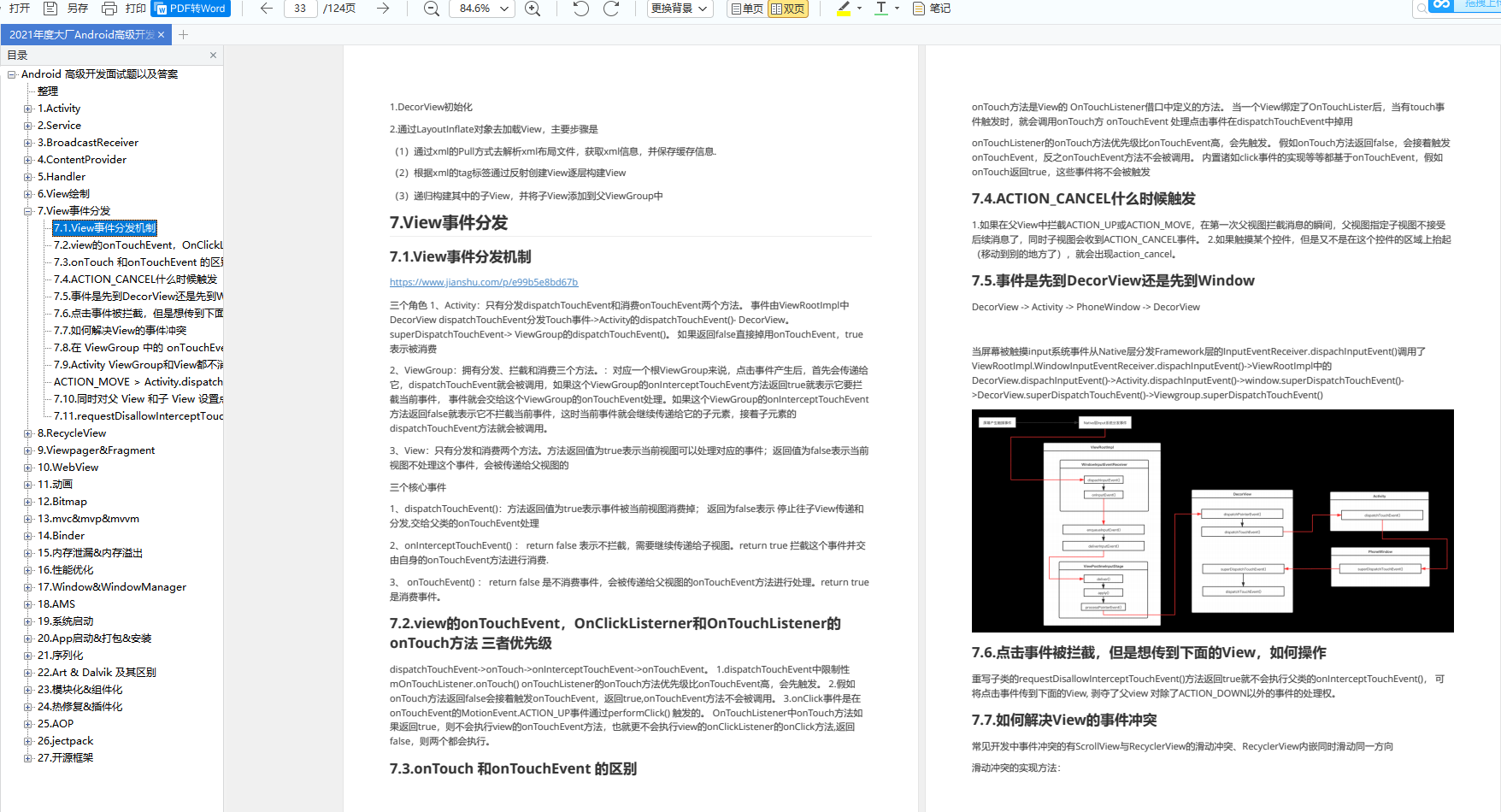1501x812 pixels.
Task: Select 5.Handler in the outline
Action: tap(62, 177)
